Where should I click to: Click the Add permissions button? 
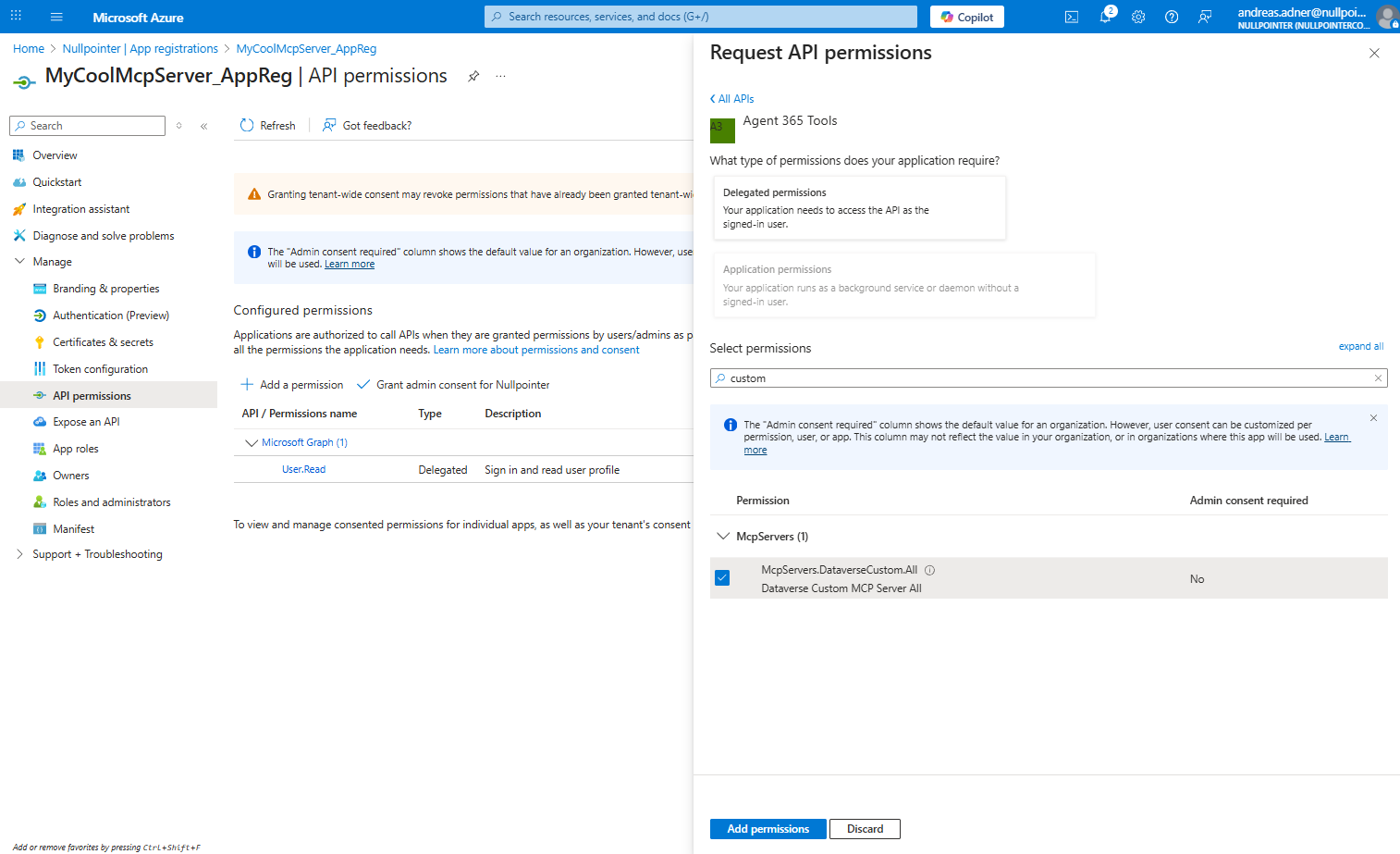point(768,829)
